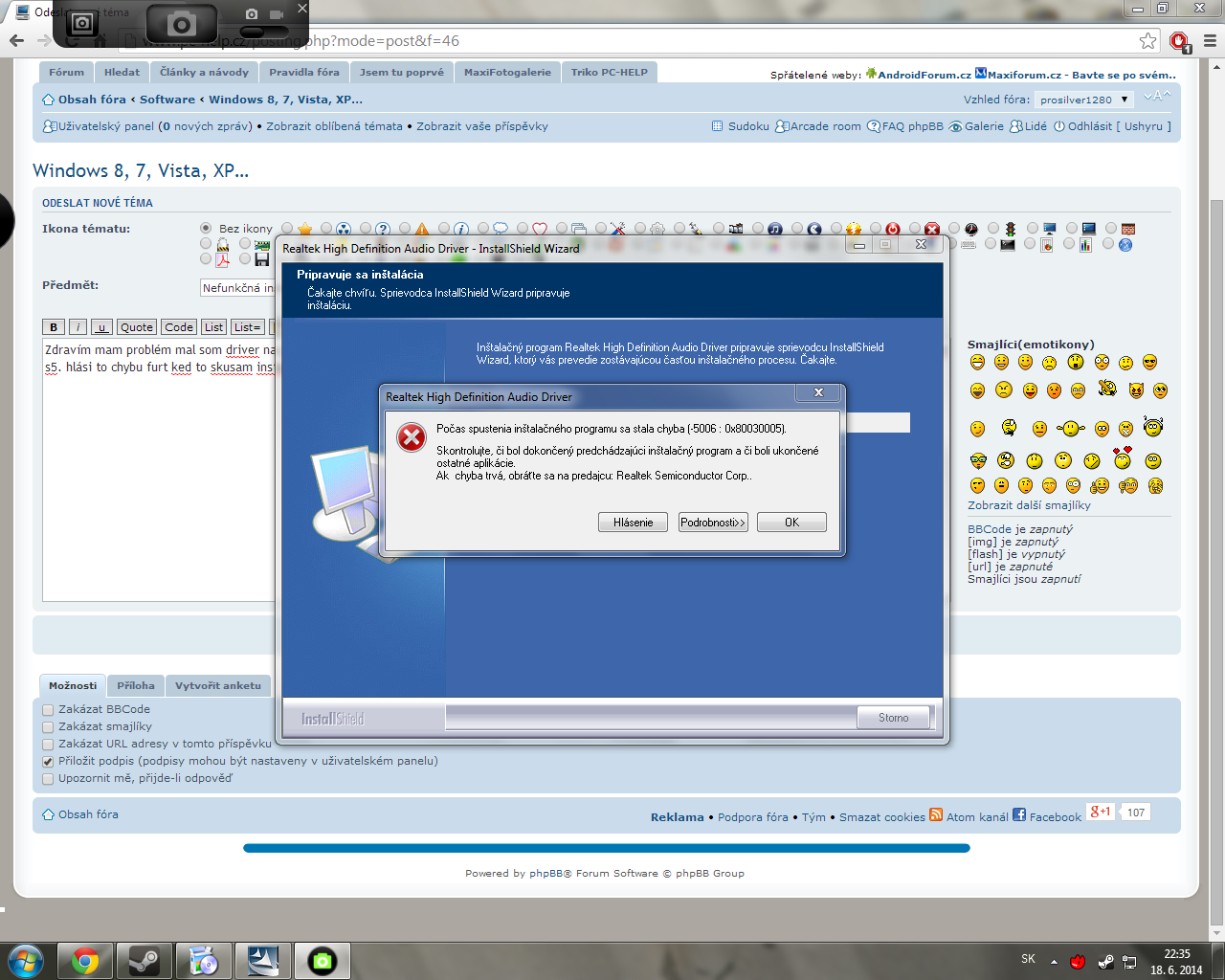Click Storno in the InstallShield Wizard
Screen dimensions: 1225x980
click(x=894, y=718)
